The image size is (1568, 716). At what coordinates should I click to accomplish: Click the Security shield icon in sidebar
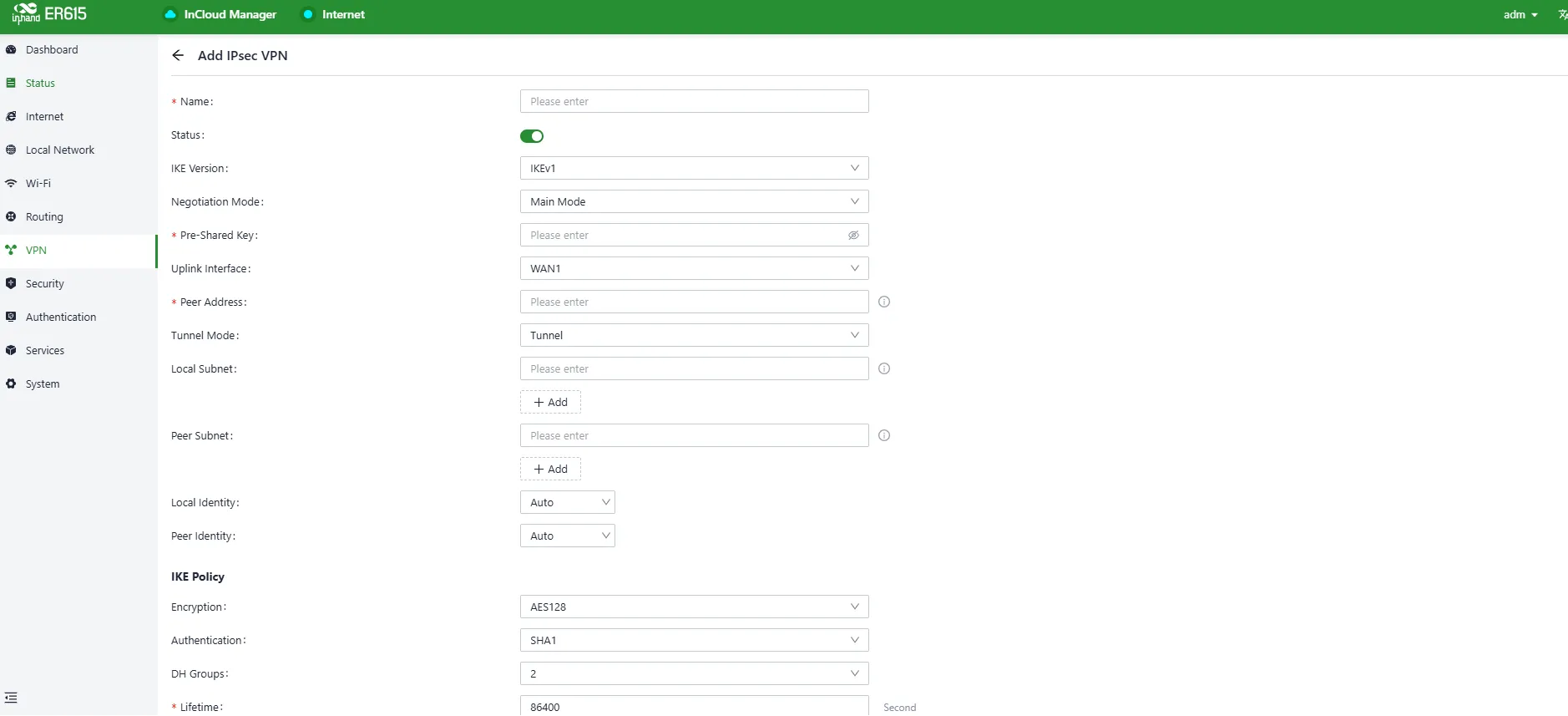click(11, 283)
